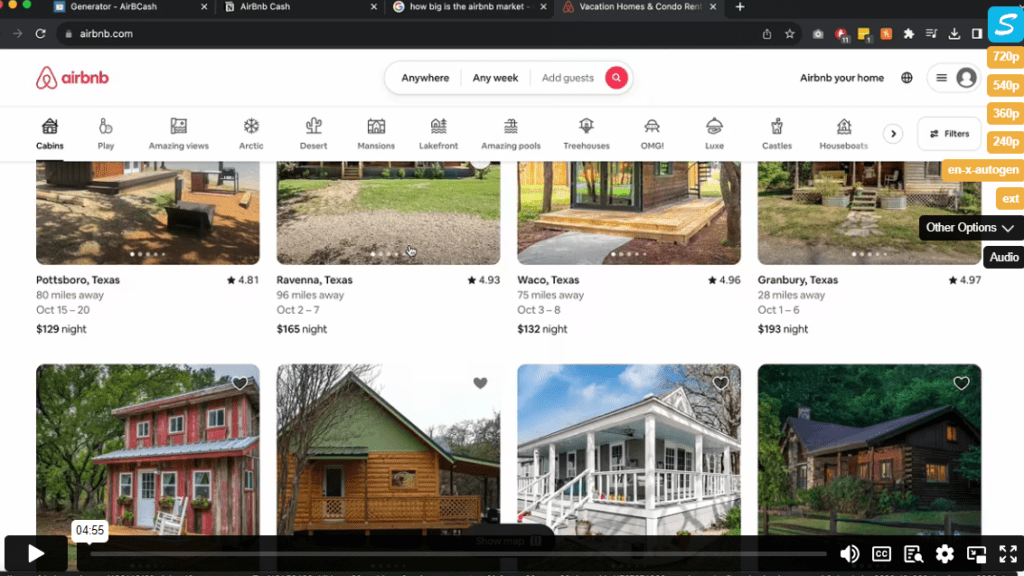The image size is (1024, 576).
Task: Click Anywhere in the search bar
Action: tap(425, 78)
